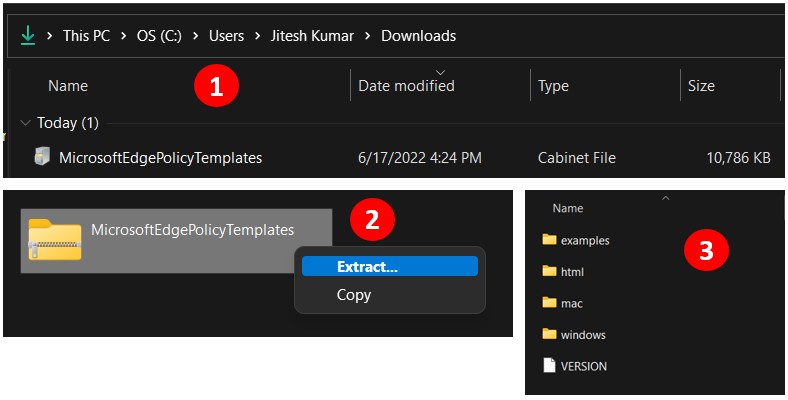Select the 'windows' folder icon
This screenshot has height=400, width=788.
[550, 334]
